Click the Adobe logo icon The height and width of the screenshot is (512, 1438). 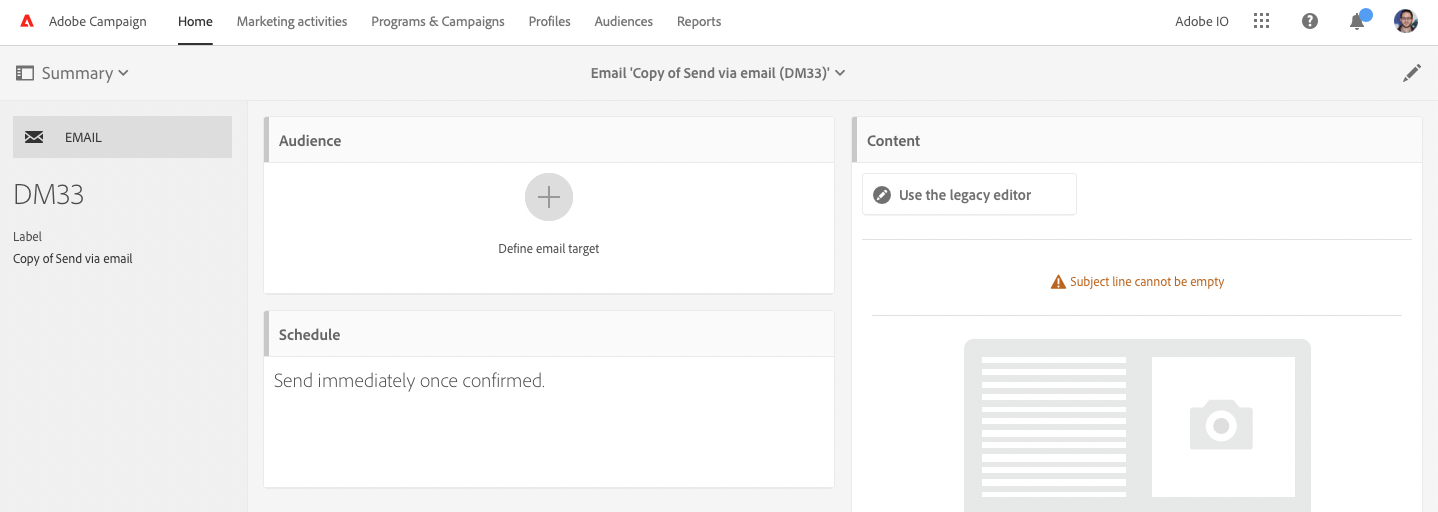[27, 21]
